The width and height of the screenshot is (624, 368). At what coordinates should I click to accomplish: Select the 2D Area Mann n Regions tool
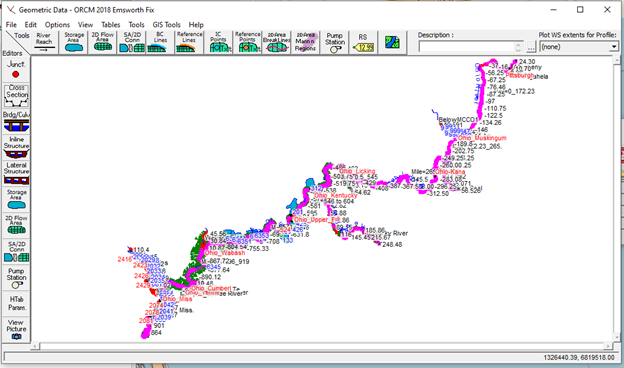click(306, 42)
